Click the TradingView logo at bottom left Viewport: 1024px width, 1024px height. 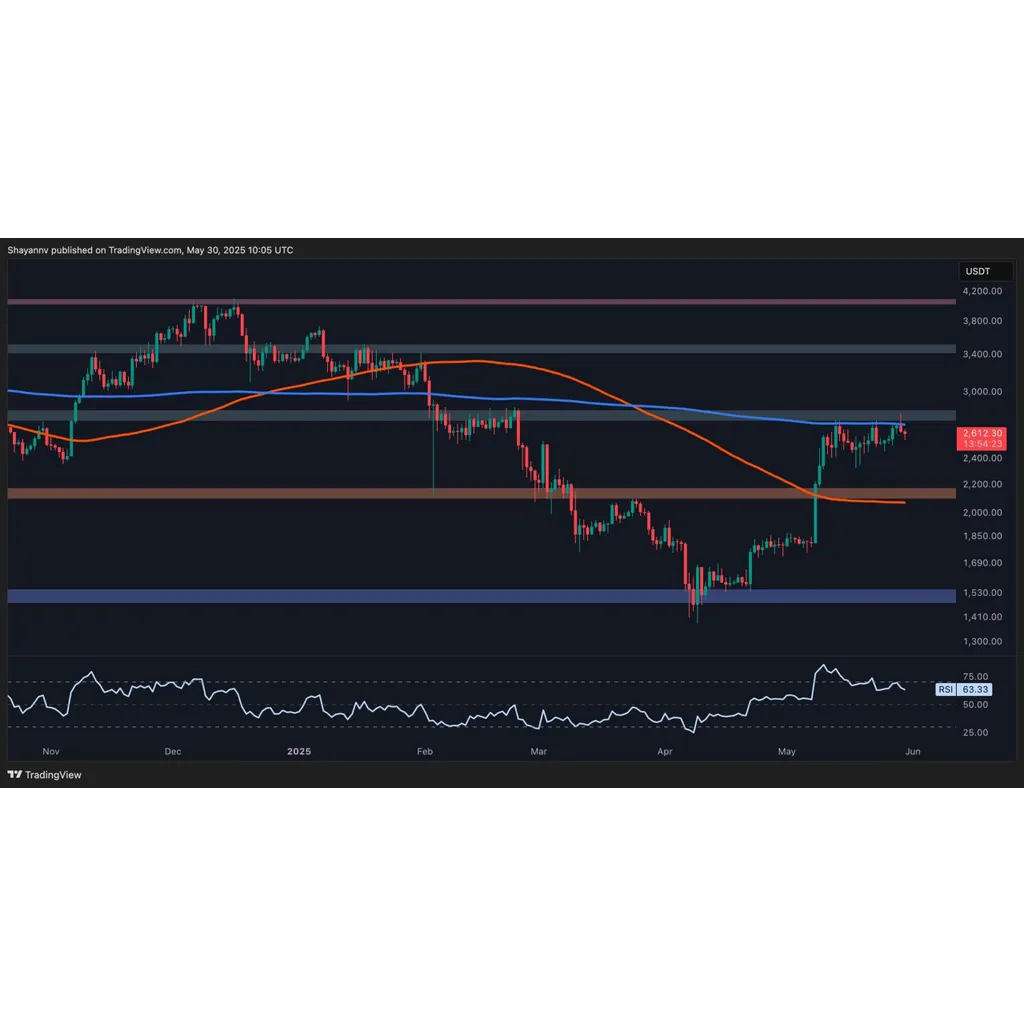[44, 775]
